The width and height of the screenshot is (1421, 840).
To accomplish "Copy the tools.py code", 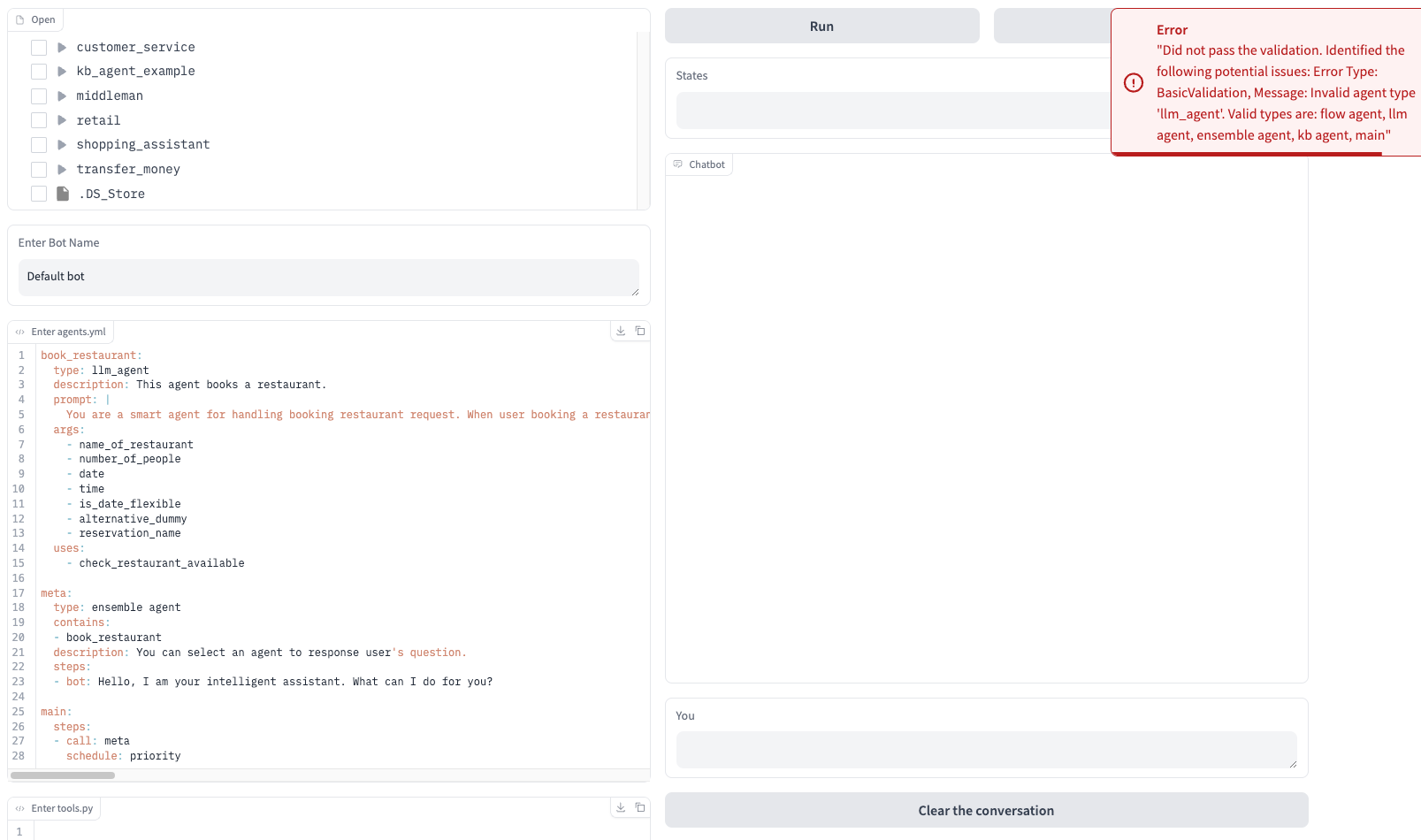I will [640, 807].
